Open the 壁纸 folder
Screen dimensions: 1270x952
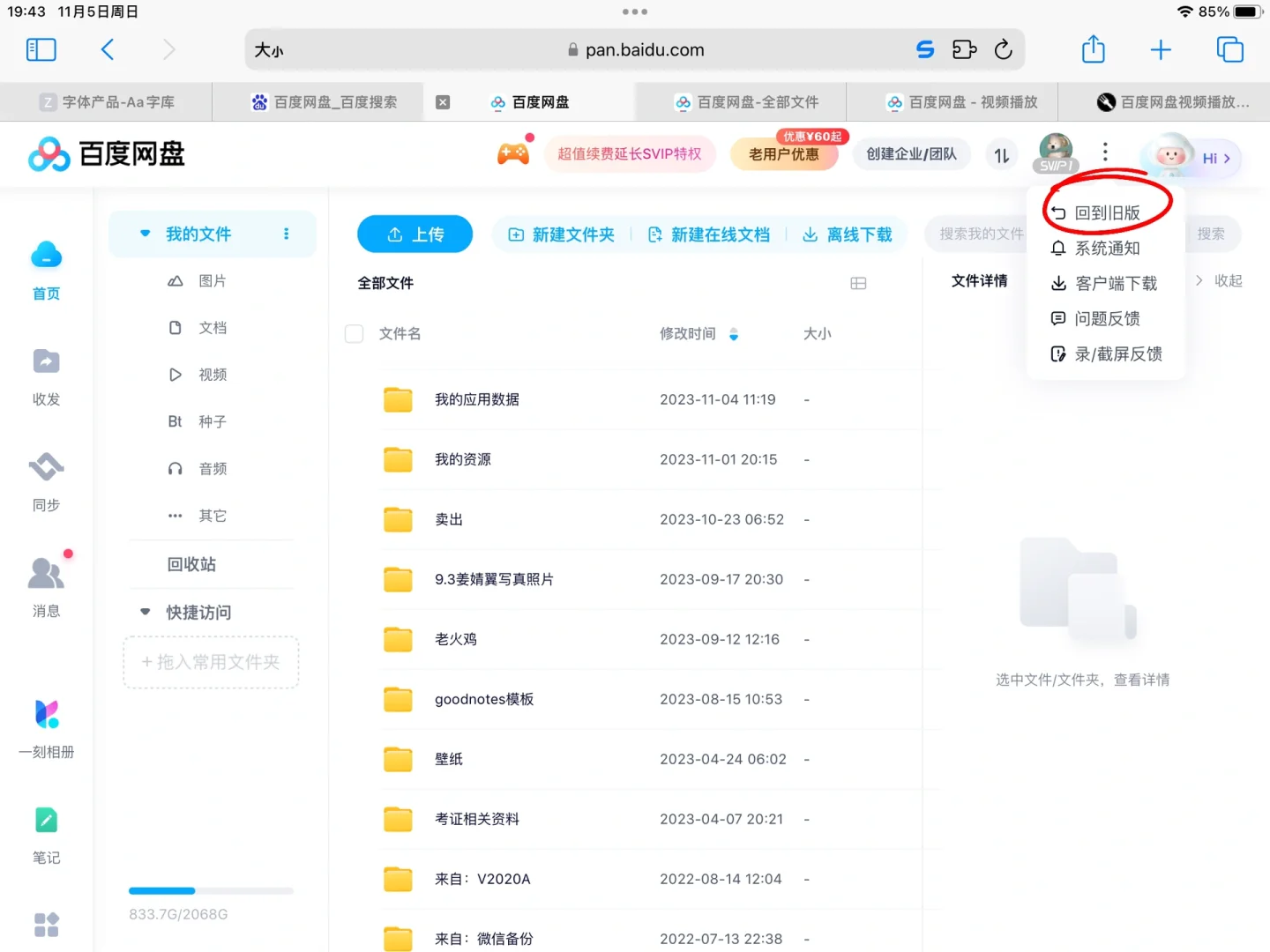coord(448,759)
